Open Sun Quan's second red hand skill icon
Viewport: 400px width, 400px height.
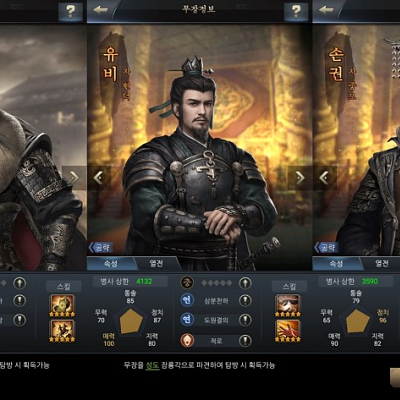(x=288, y=329)
